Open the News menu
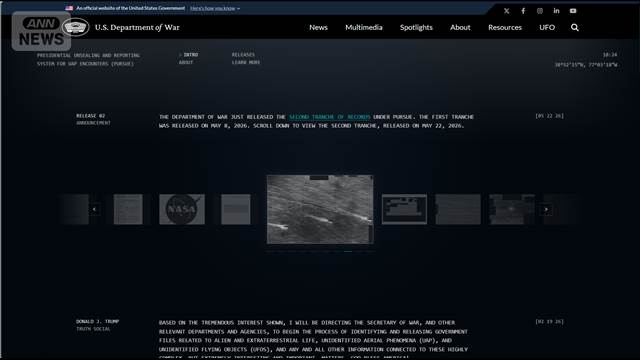Image resolution: width=640 pixels, height=360 pixels. [x=318, y=27]
